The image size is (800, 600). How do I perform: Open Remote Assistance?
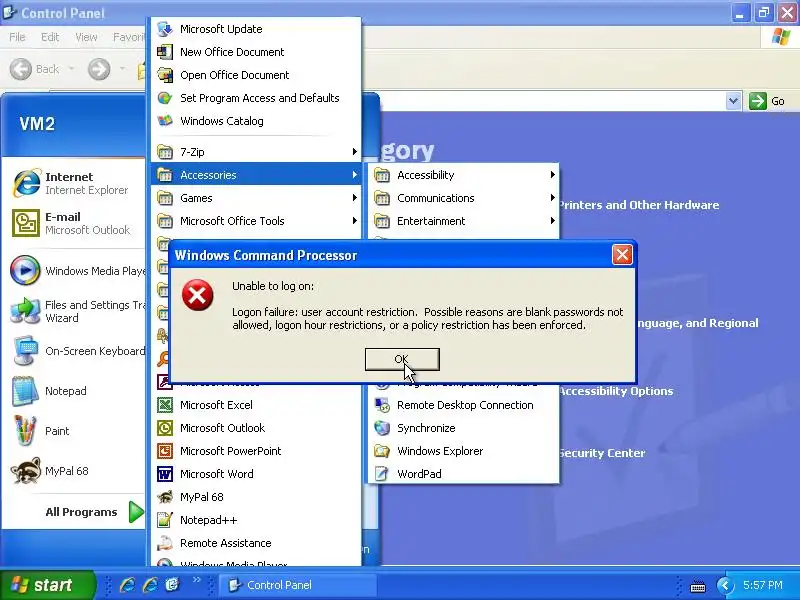coord(256,543)
